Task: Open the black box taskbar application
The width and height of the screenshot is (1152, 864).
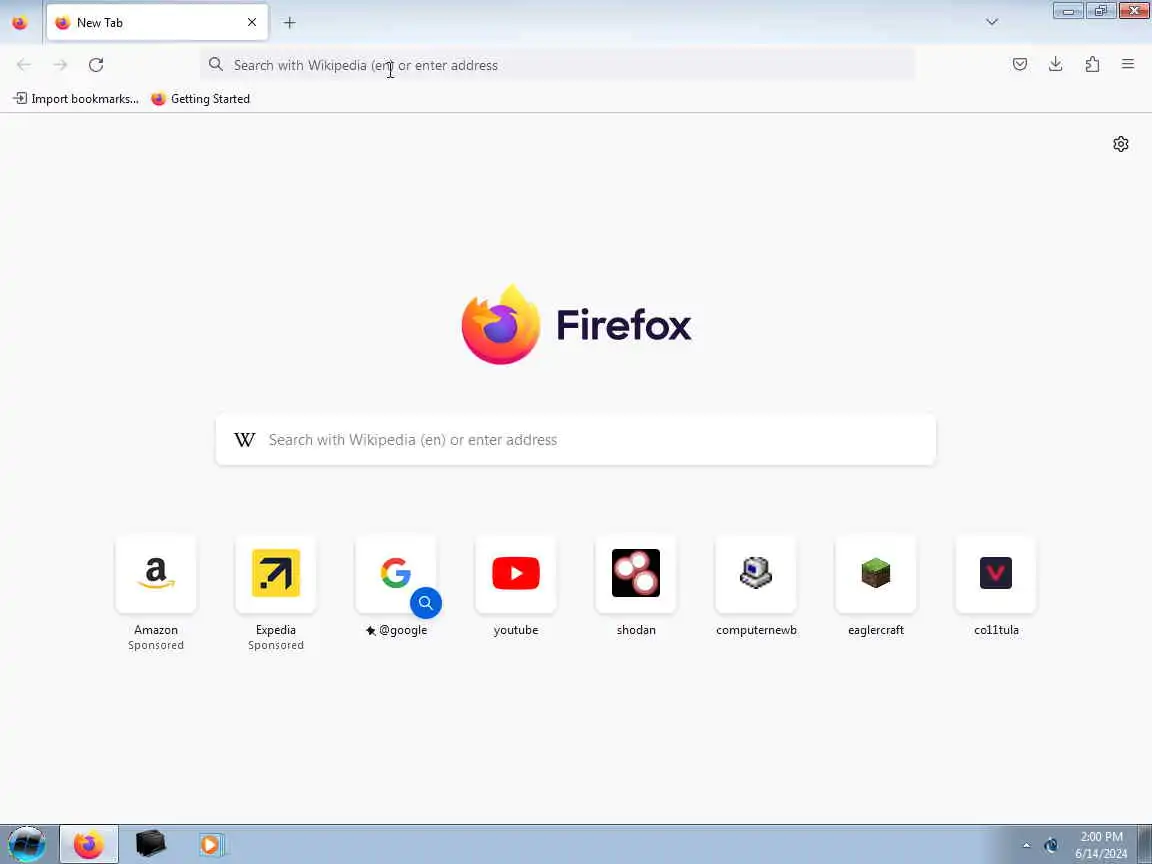Action: pyautogui.click(x=151, y=844)
